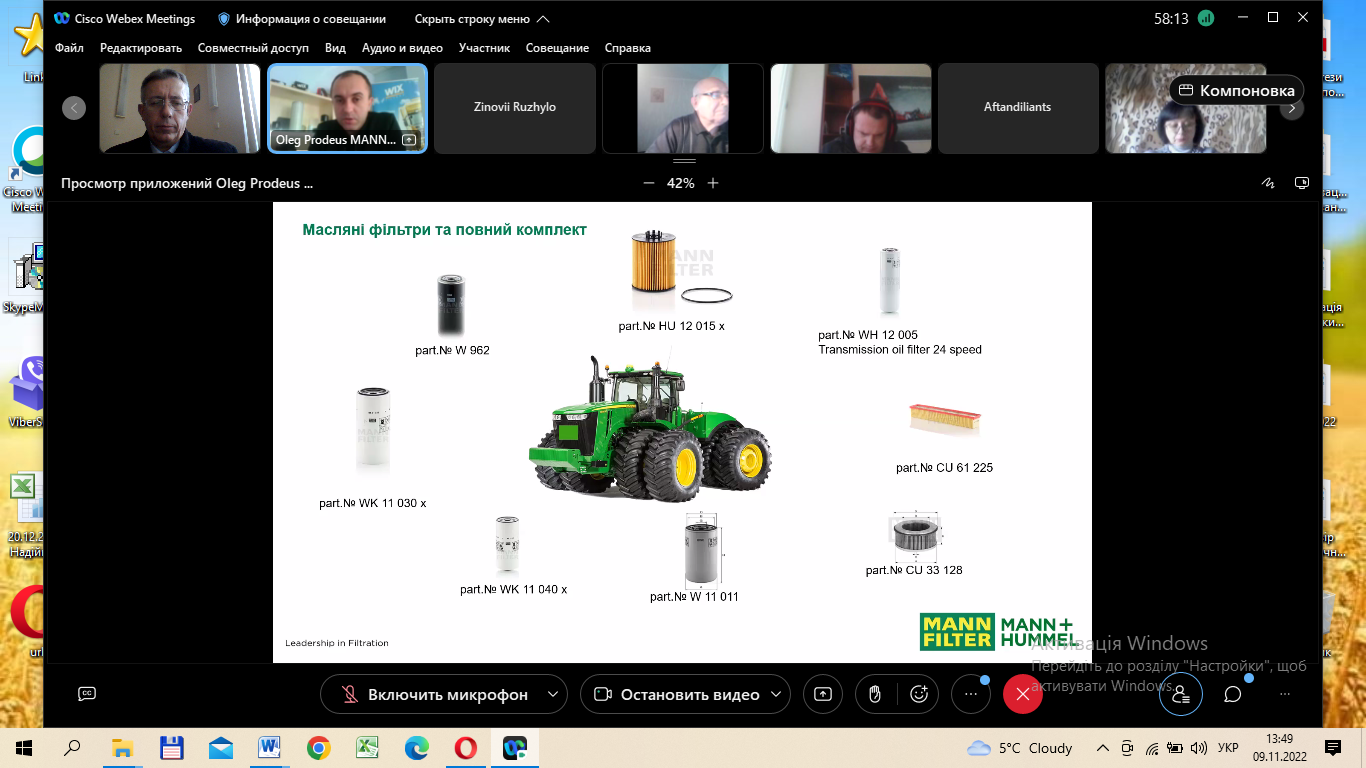This screenshot has height=768, width=1366.
Task: Open the Вид menu
Action: 335,48
